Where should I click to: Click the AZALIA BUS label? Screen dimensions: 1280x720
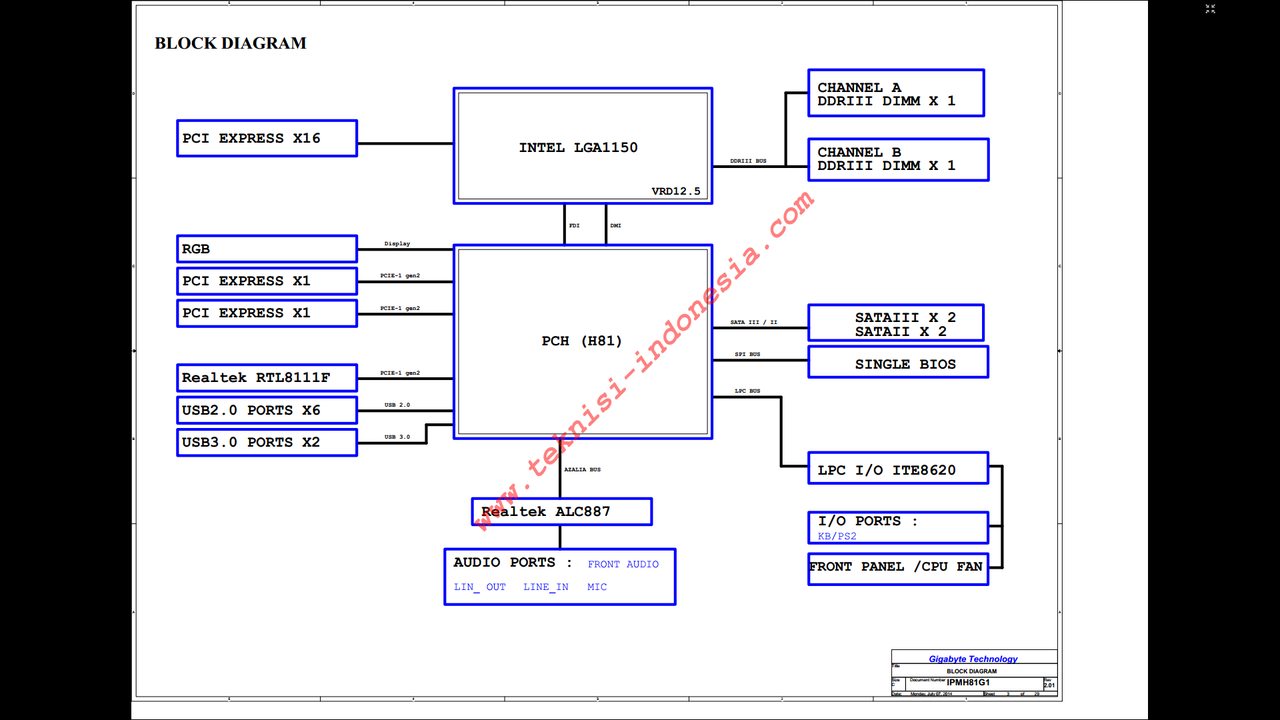582,469
